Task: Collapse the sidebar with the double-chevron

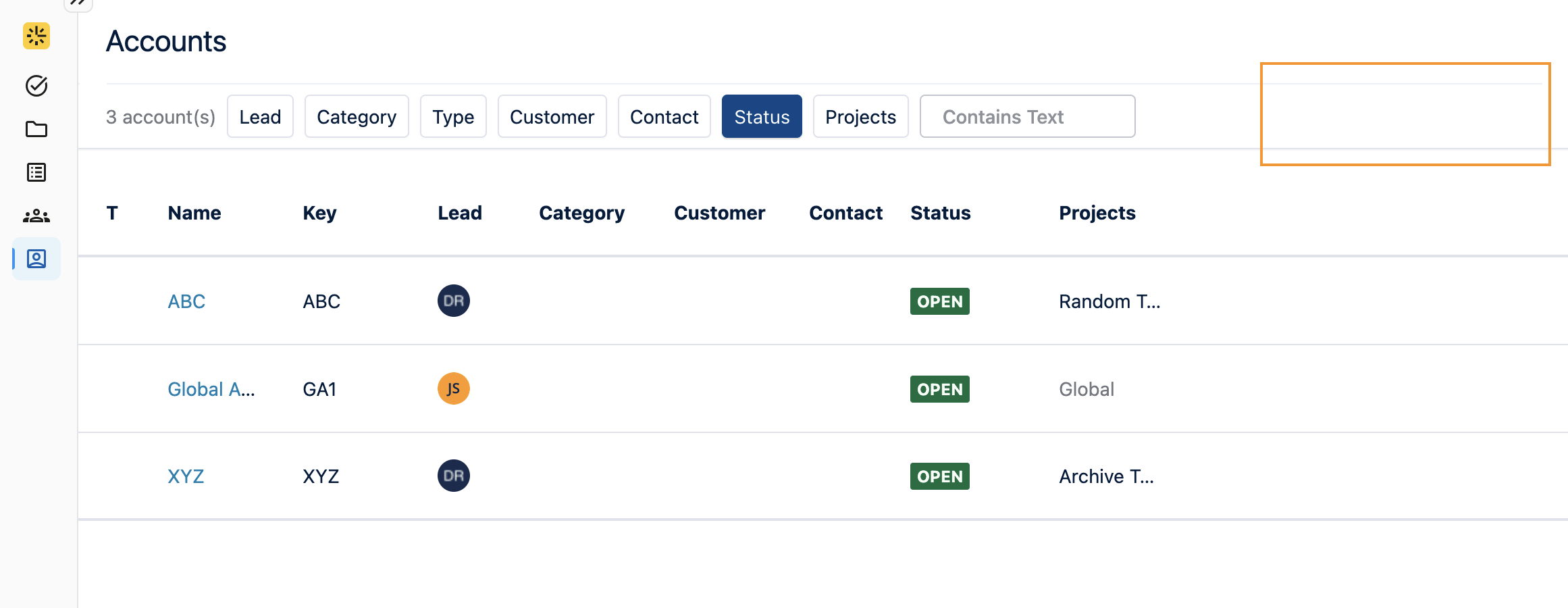Action: coord(78,5)
